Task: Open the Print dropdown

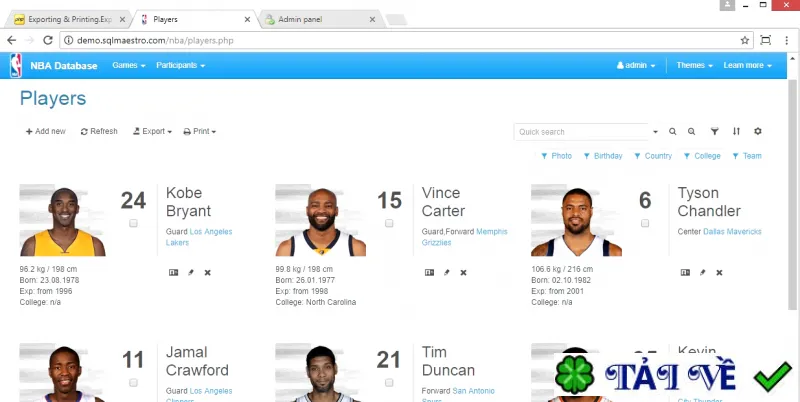Action: point(199,132)
